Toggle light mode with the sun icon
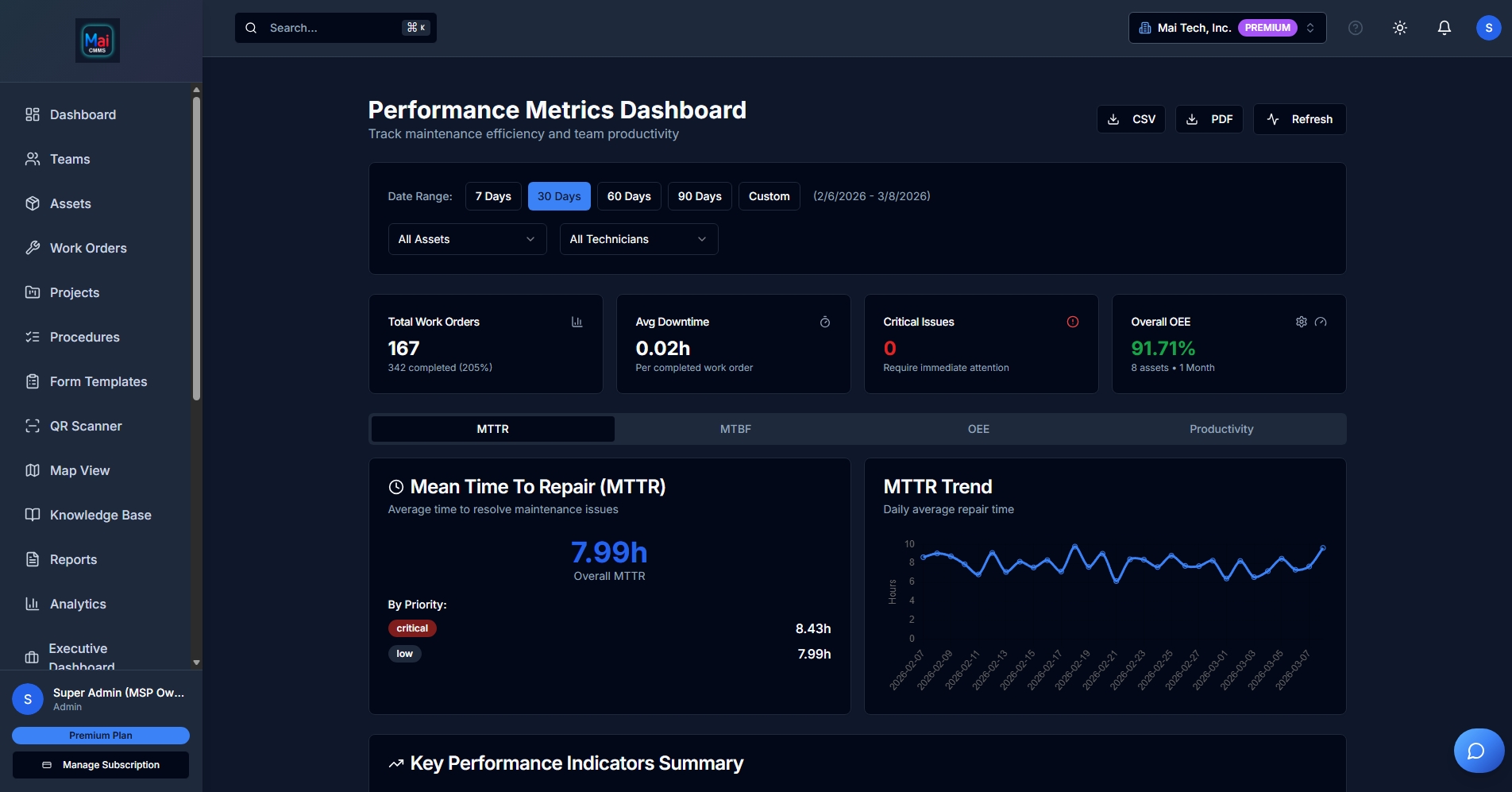This screenshot has width=1512, height=792. [x=1399, y=27]
